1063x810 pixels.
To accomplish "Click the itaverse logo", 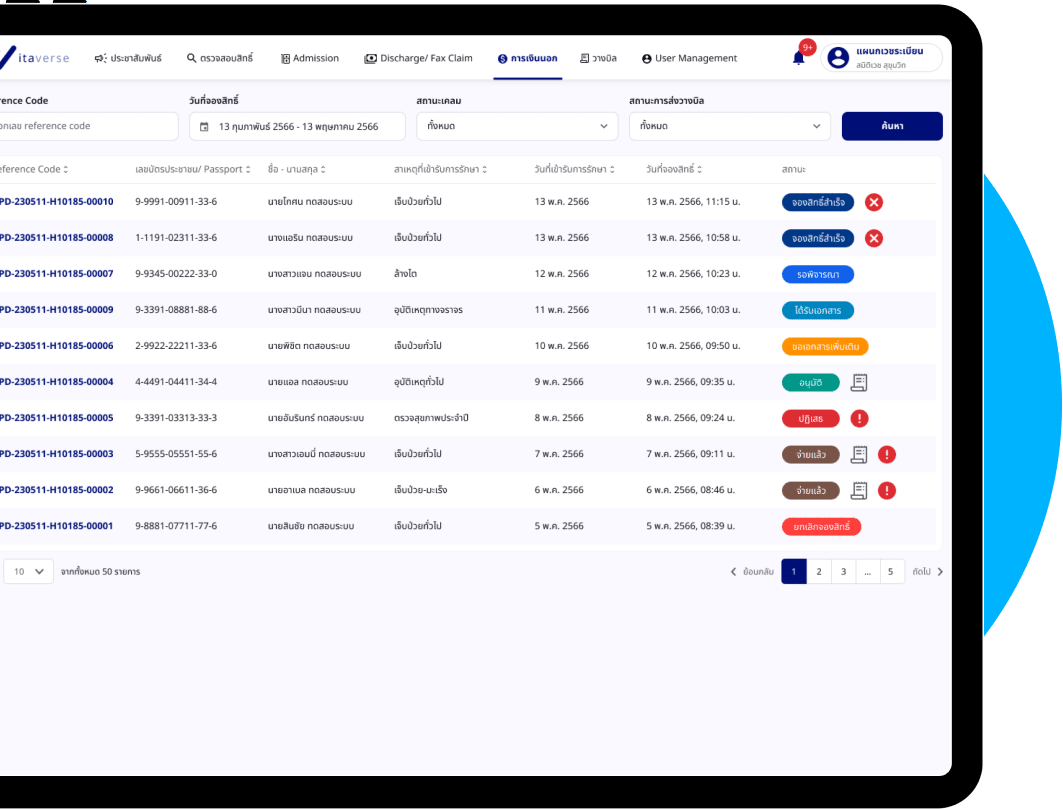I will [x=34, y=58].
